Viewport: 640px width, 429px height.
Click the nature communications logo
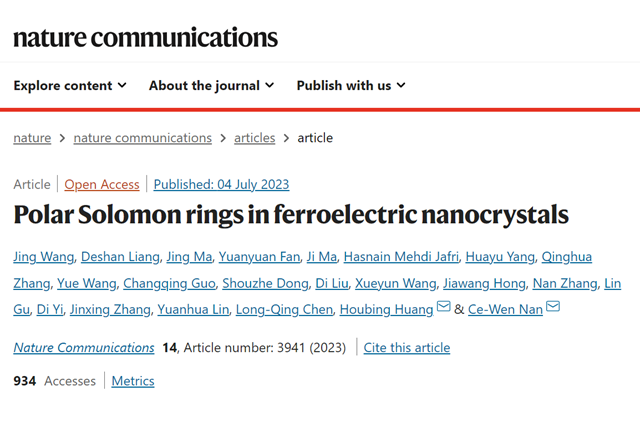tap(146, 38)
